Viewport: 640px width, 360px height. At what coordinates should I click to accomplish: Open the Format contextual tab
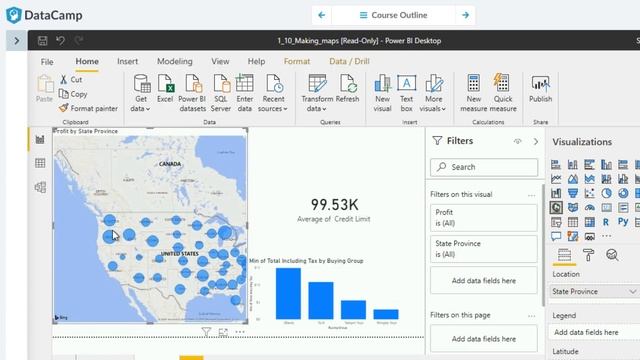297,61
